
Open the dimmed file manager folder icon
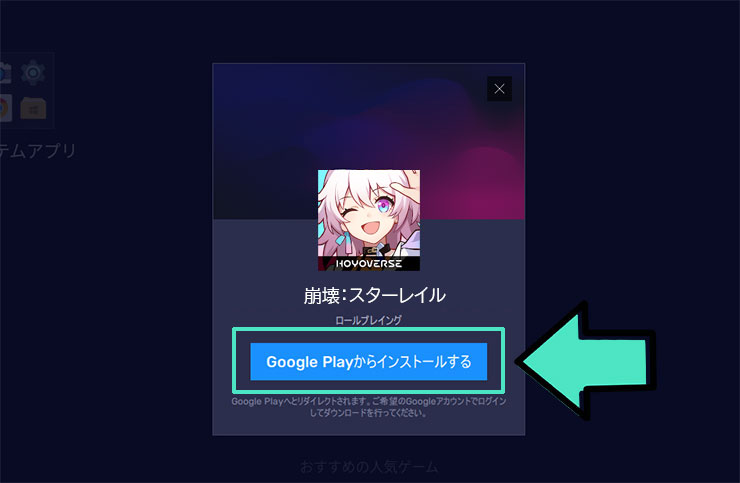[x=33, y=108]
